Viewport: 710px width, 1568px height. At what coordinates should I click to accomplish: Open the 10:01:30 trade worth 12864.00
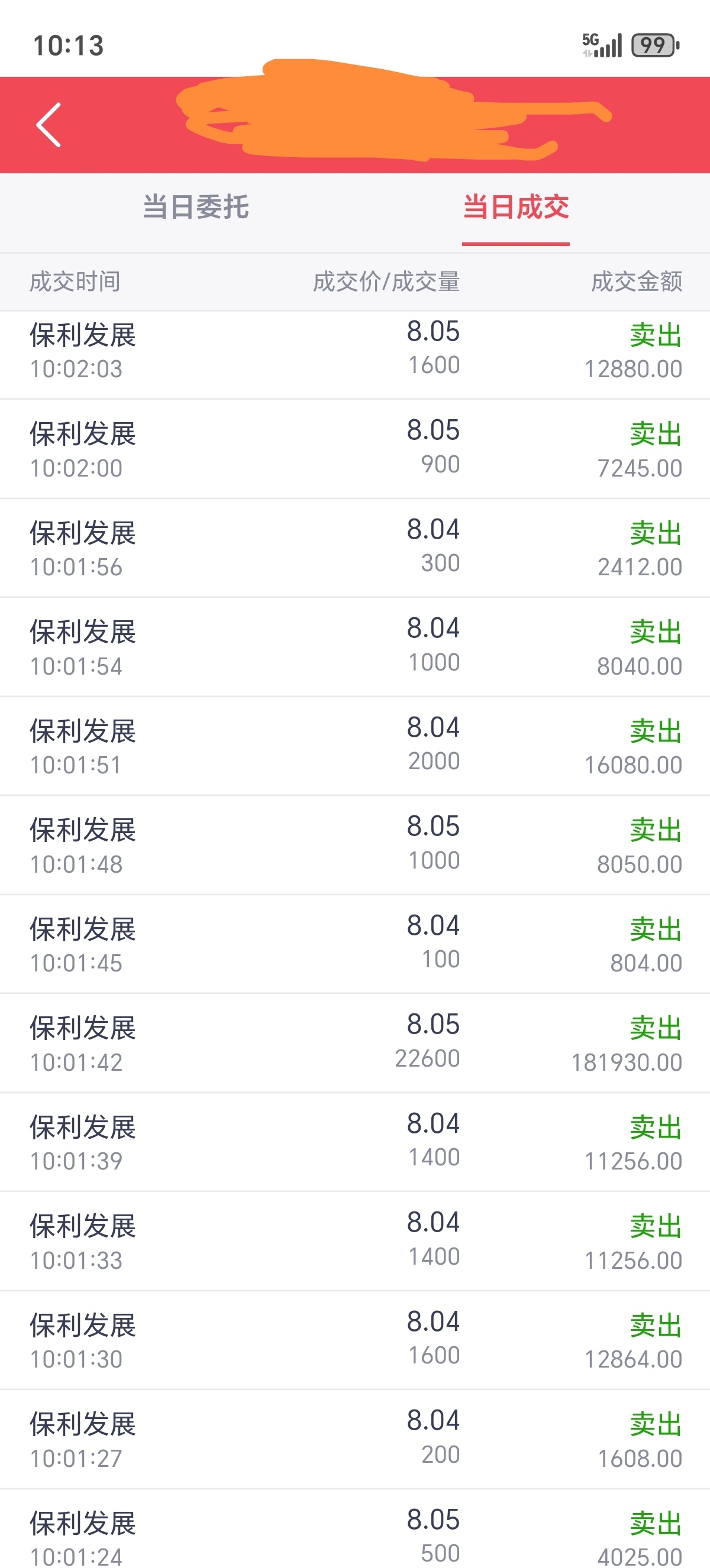point(355,1340)
